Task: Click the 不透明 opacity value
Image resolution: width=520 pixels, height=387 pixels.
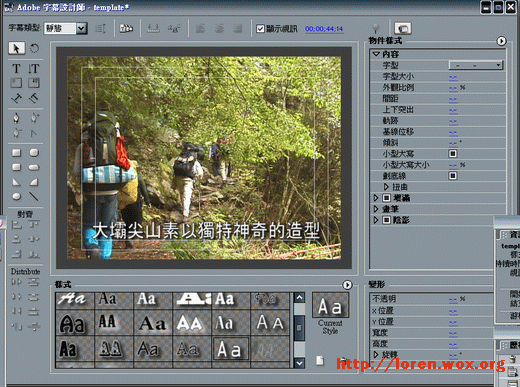Action: pyautogui.click(x=453, y=299)
